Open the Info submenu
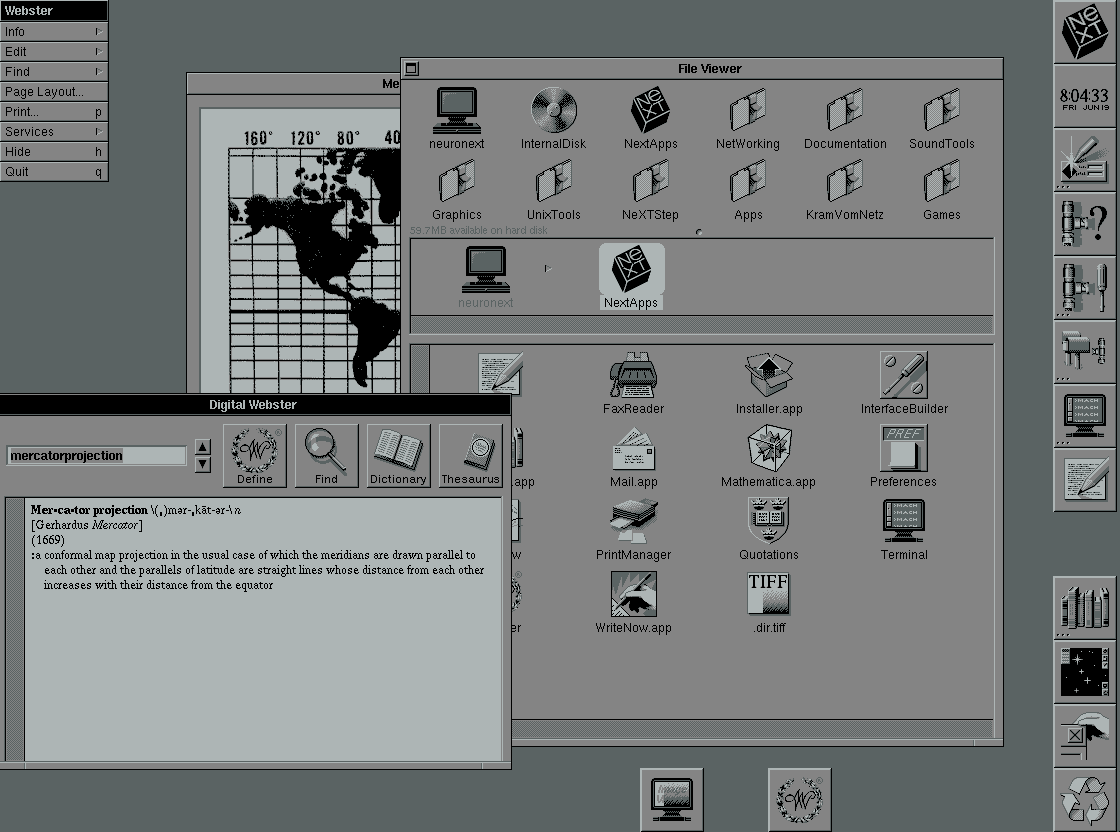This screenshot has height=832, width=1120. tap(54, 31)
